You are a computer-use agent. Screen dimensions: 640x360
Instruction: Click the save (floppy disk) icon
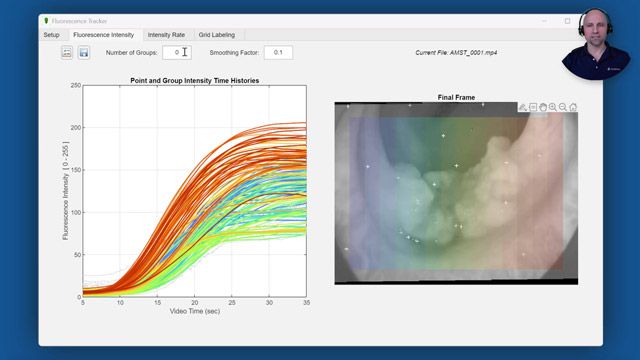(x=84, y=52)
